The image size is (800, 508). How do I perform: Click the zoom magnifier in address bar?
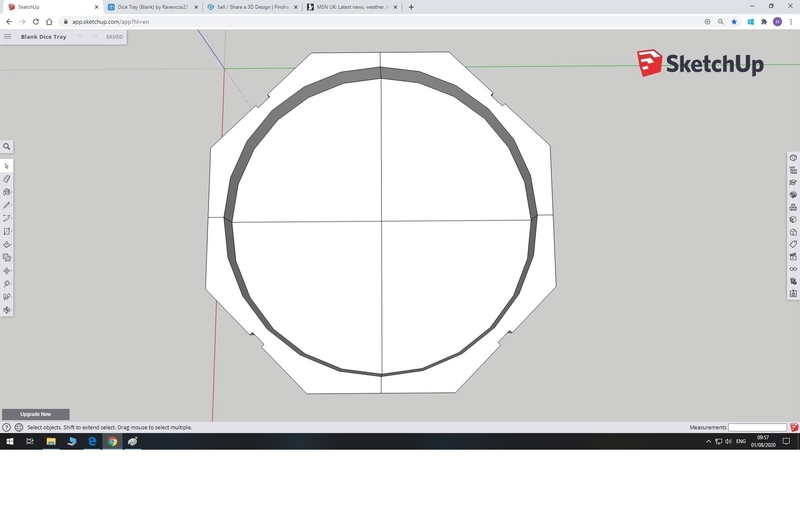click(720, 22)
